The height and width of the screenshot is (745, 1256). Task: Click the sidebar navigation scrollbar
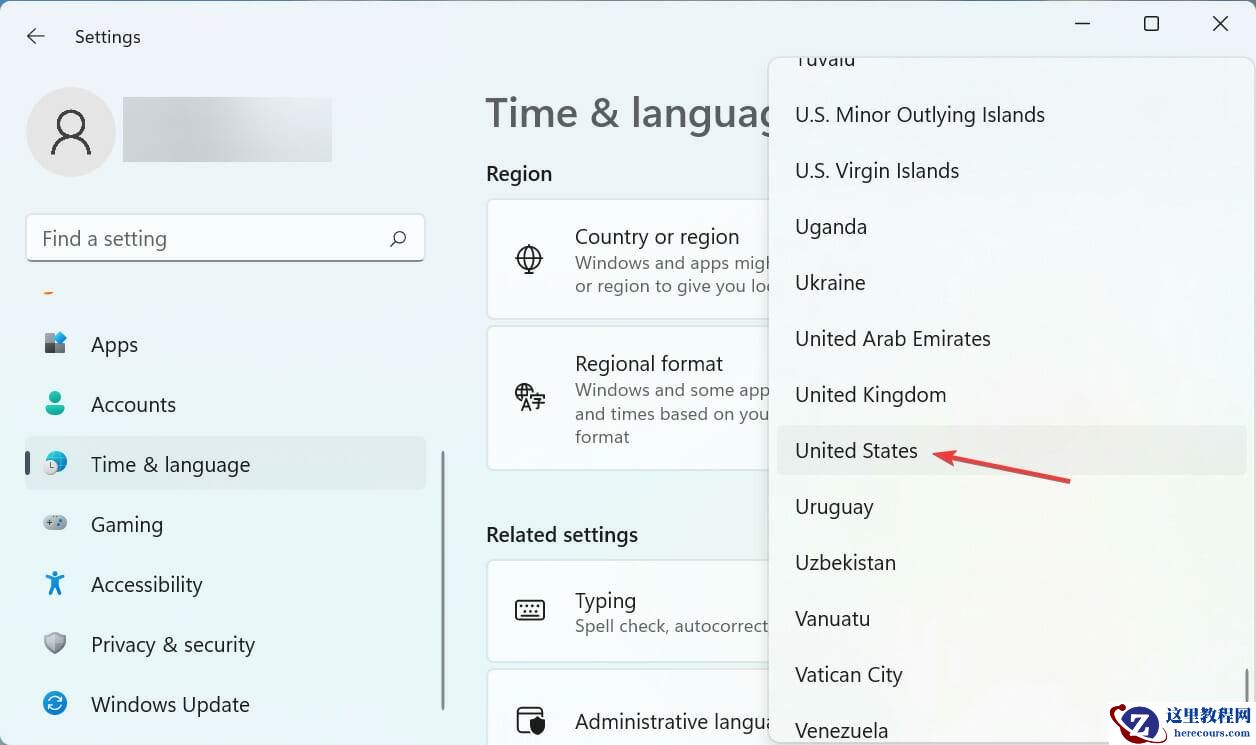point(442,580)
